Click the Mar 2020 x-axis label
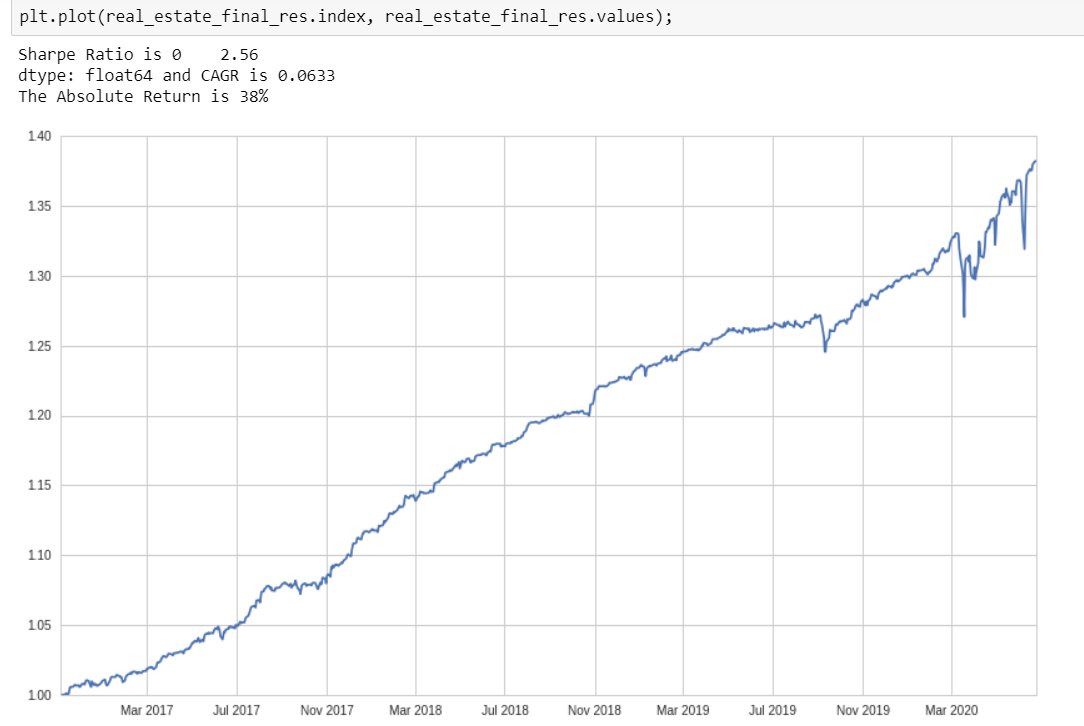 (952, 710)
